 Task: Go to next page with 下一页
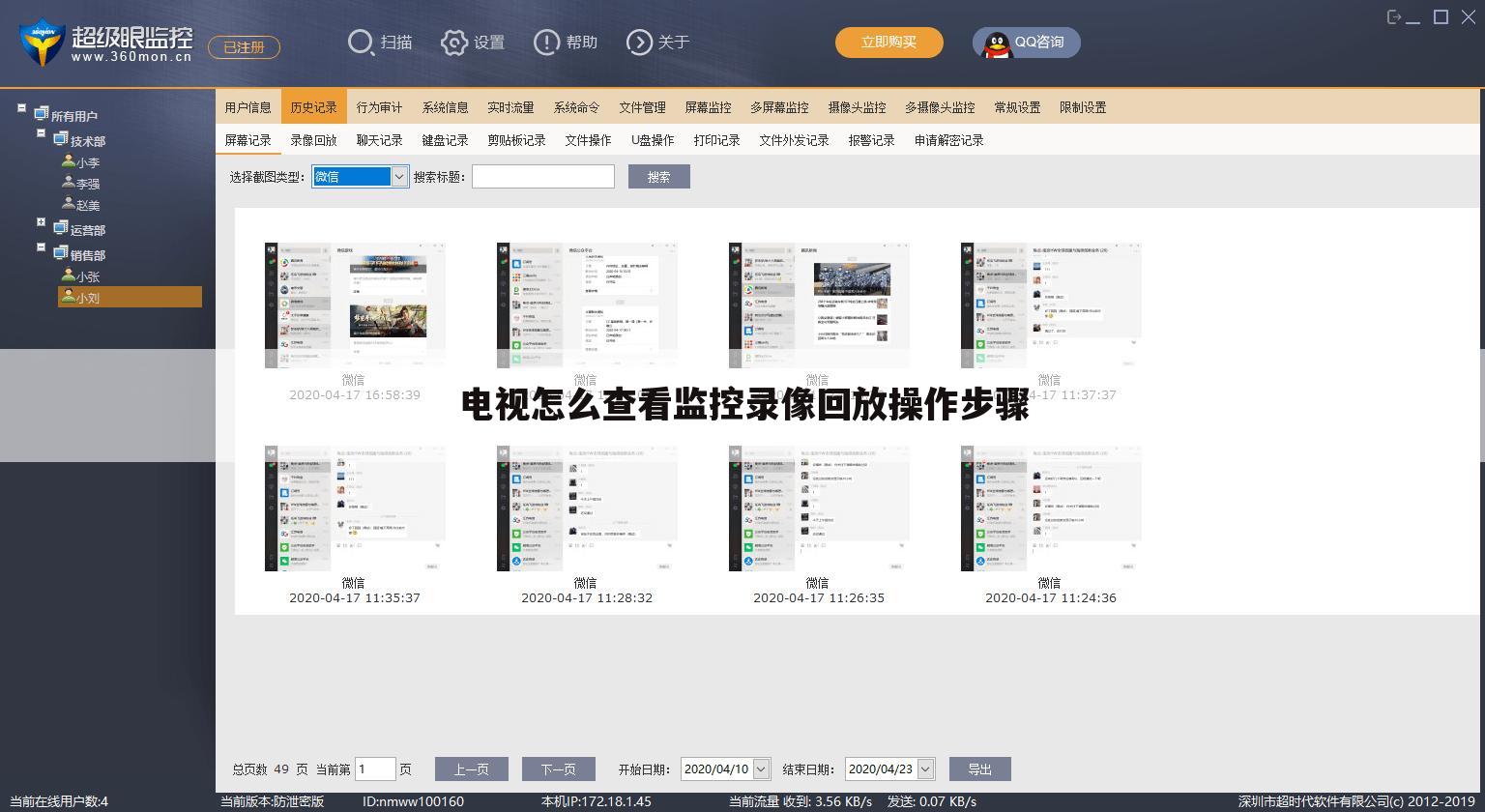[x=559, y=769]
